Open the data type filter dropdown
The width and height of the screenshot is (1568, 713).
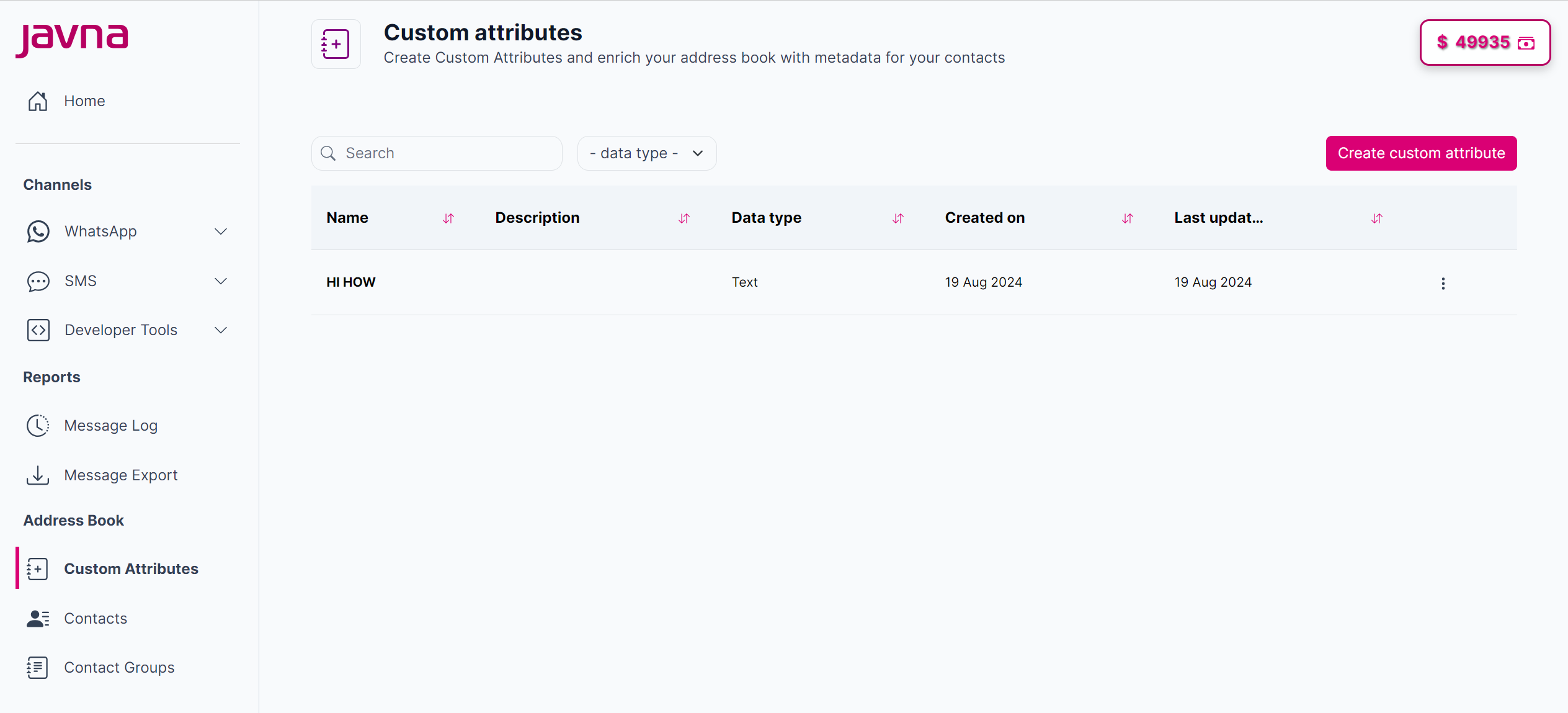point(646,153)
